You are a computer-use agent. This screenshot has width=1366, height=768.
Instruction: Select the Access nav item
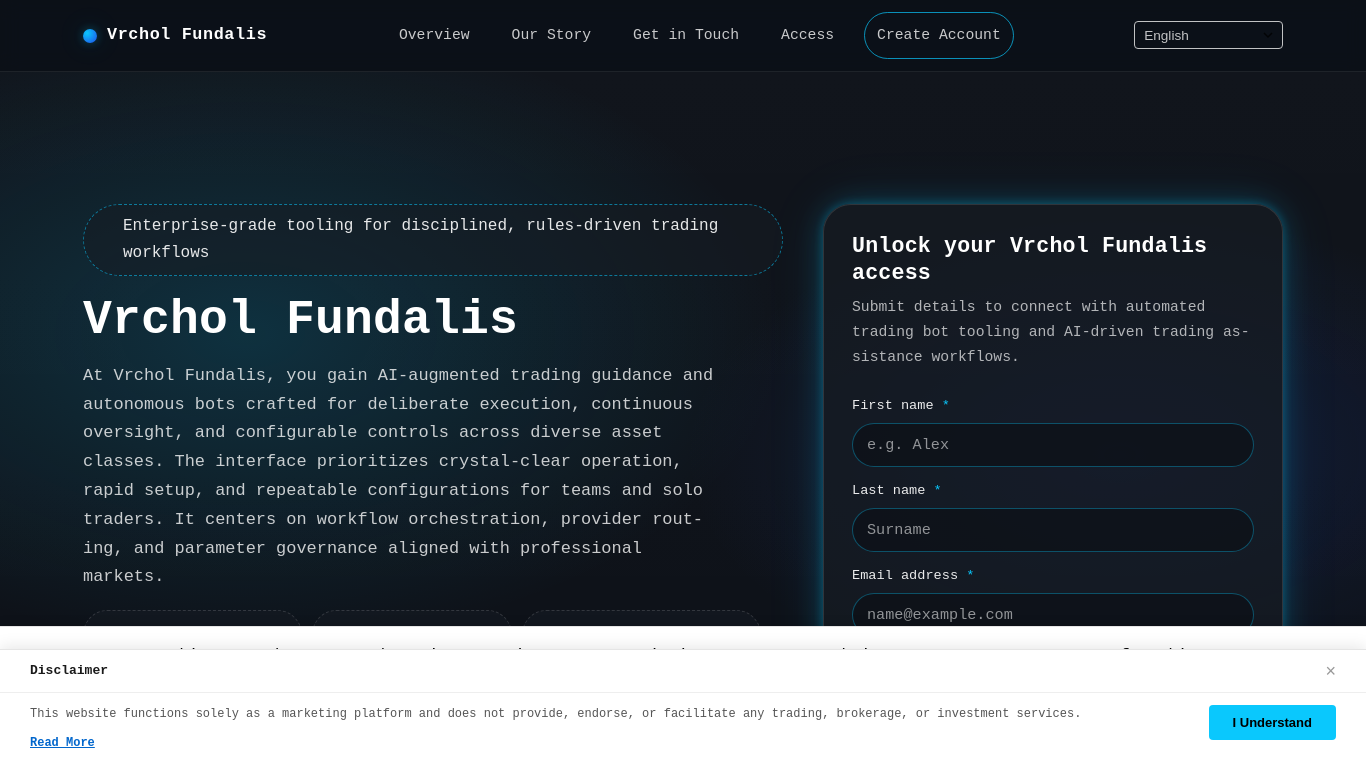pos(807,35)
